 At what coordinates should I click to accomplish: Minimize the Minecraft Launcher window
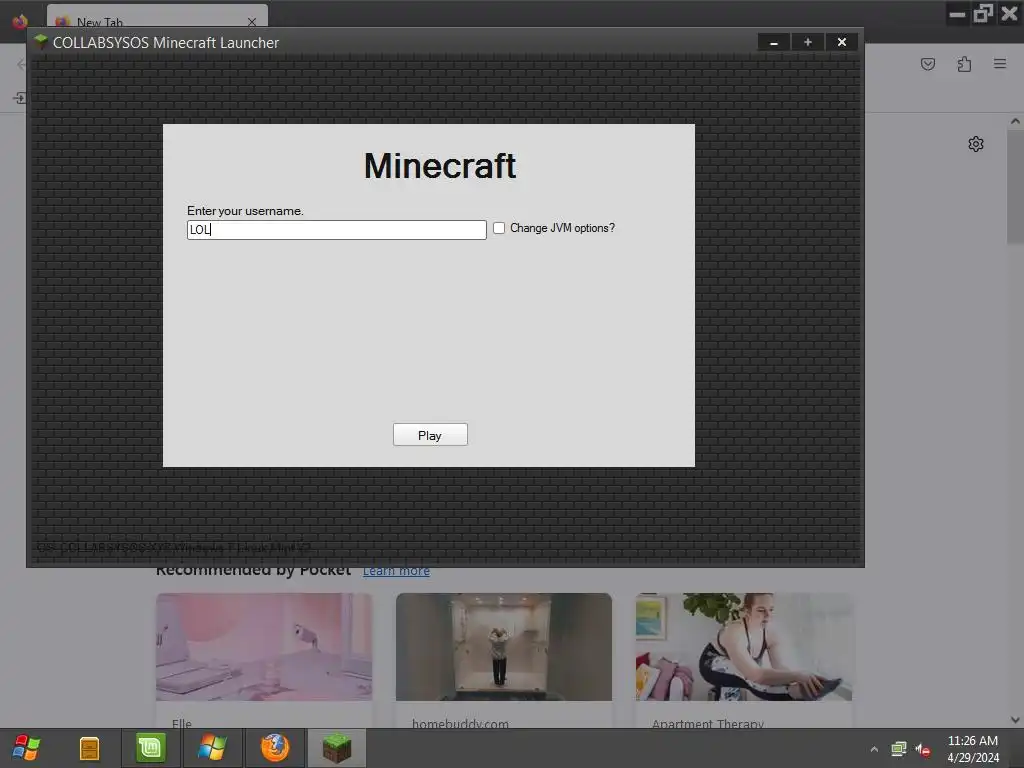(x=774, y=42)
